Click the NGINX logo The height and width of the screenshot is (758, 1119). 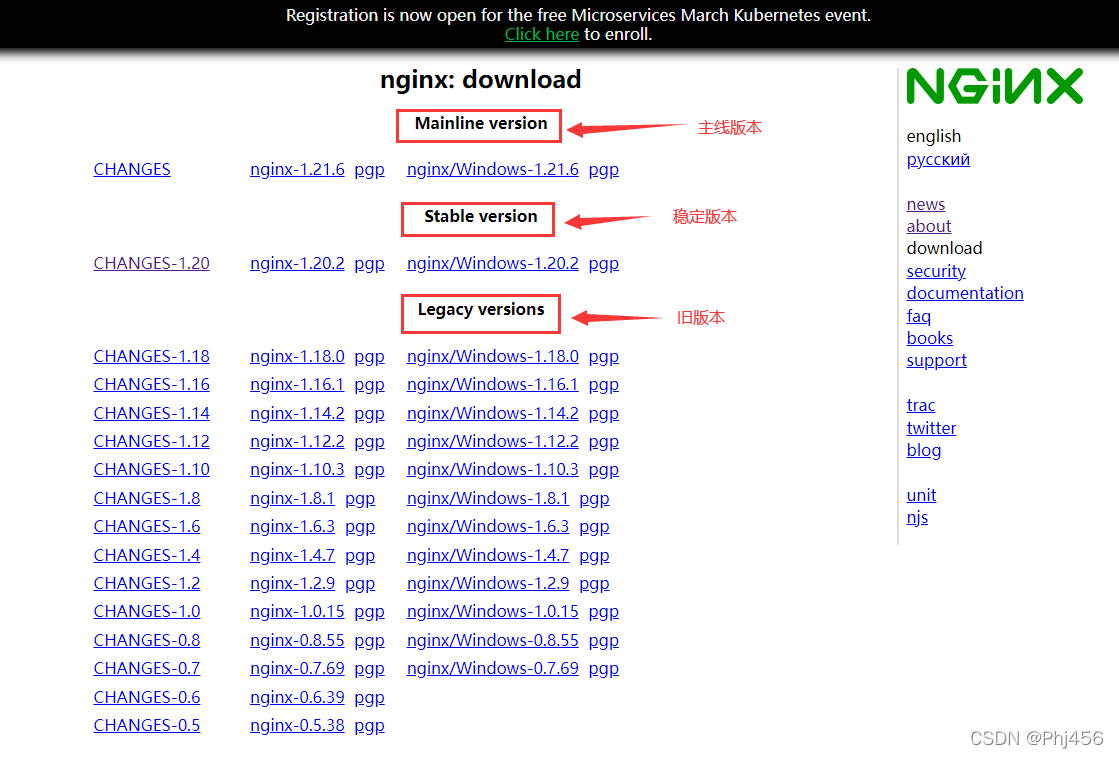pos(994,86)
